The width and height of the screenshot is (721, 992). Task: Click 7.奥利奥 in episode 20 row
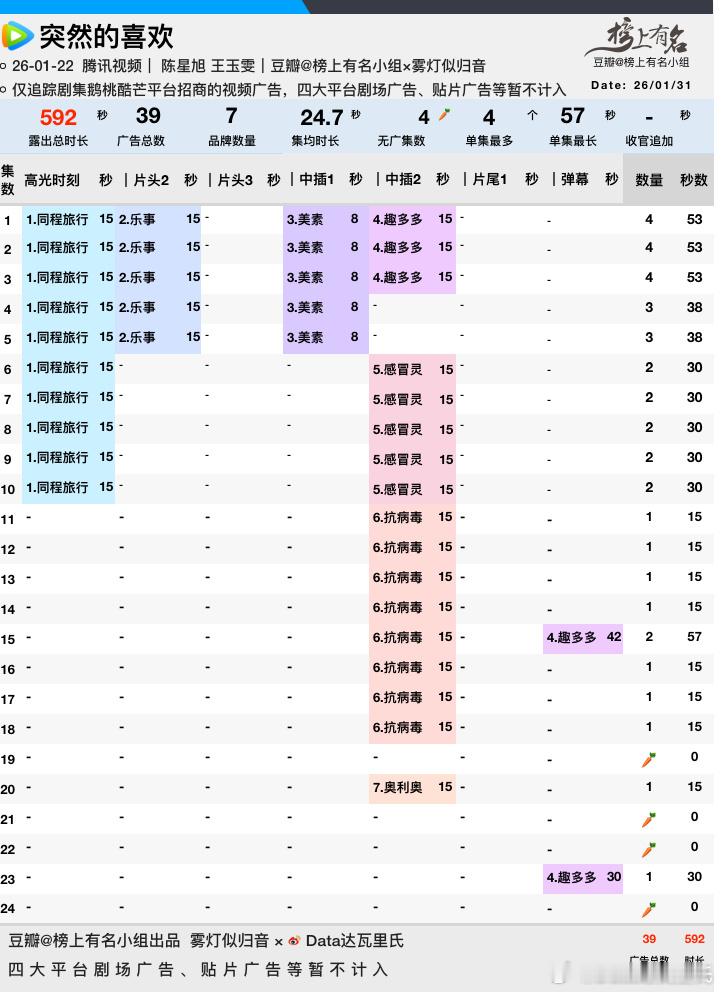click(x=397, y=788)
